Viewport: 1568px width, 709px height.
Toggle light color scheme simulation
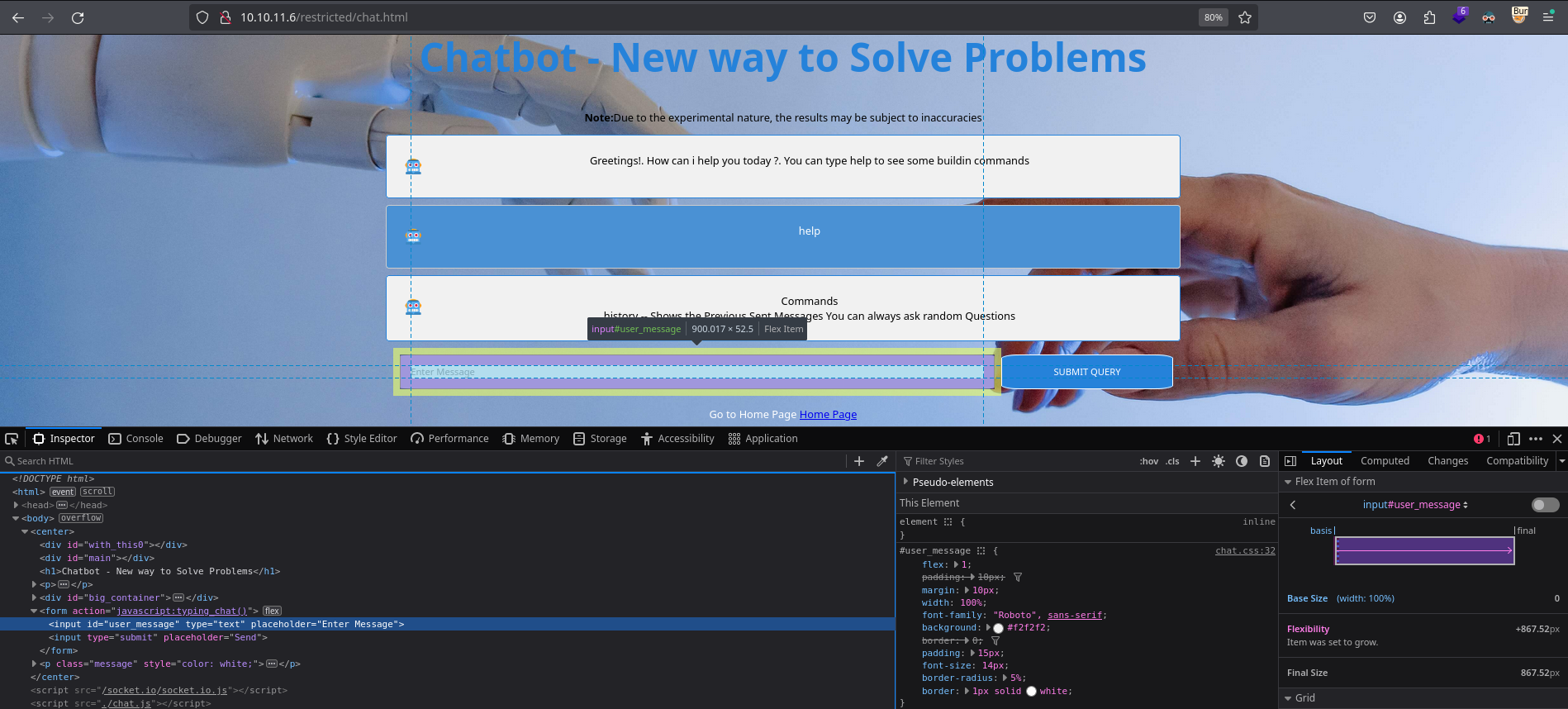click(1219, 461)
